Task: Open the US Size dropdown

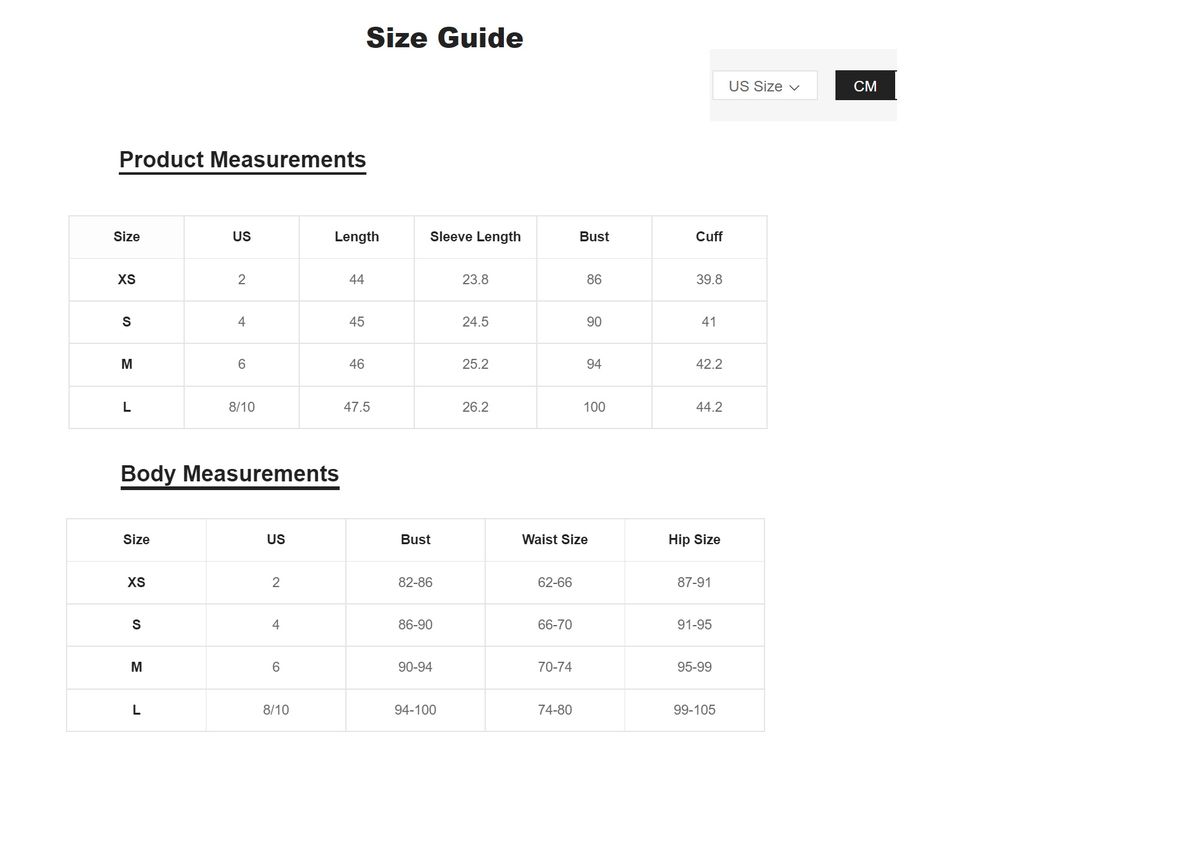Action: pyautogui.click(x=764, y=86)
